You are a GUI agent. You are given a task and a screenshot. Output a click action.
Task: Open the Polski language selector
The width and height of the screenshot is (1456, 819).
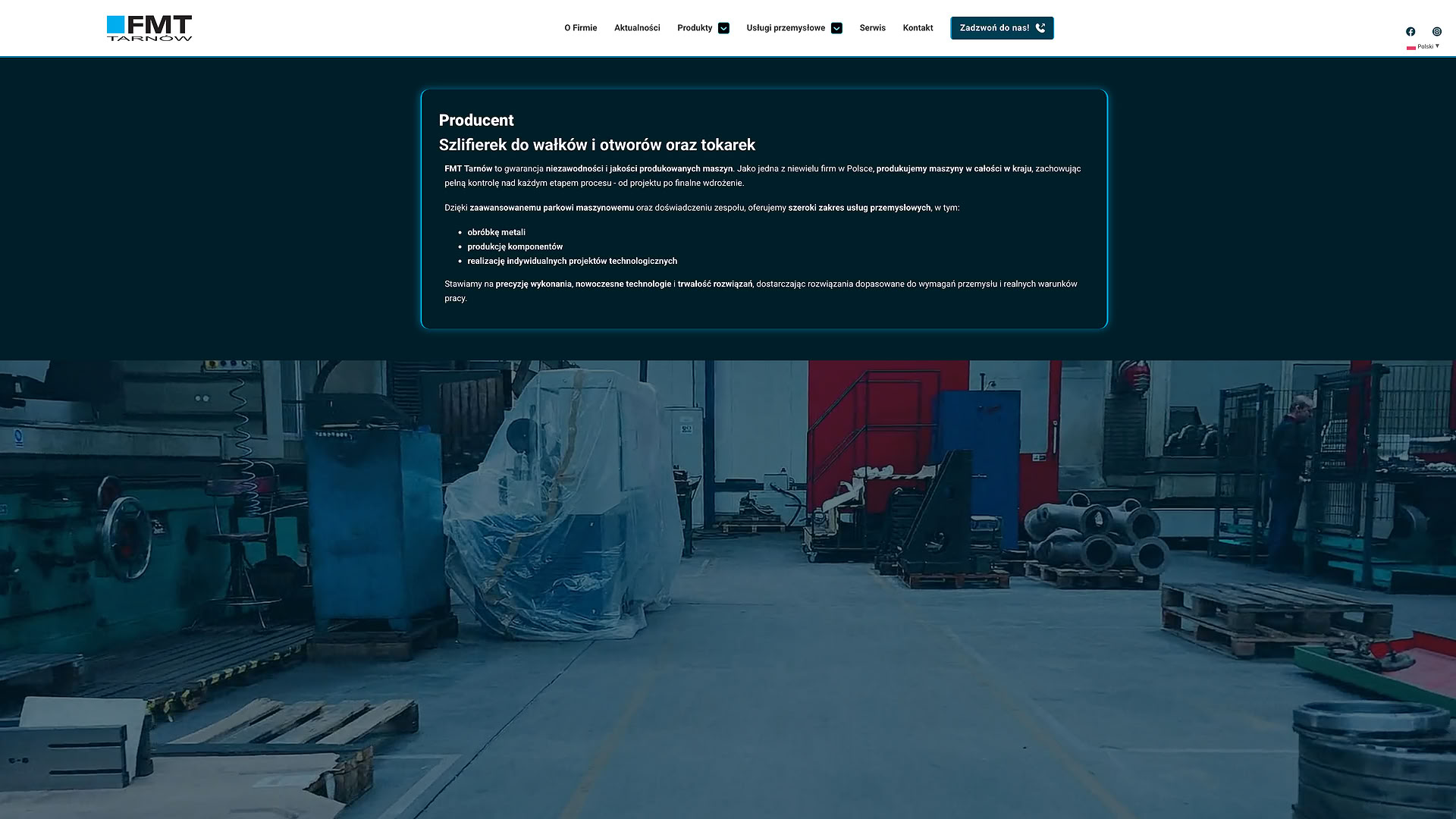1425,47
